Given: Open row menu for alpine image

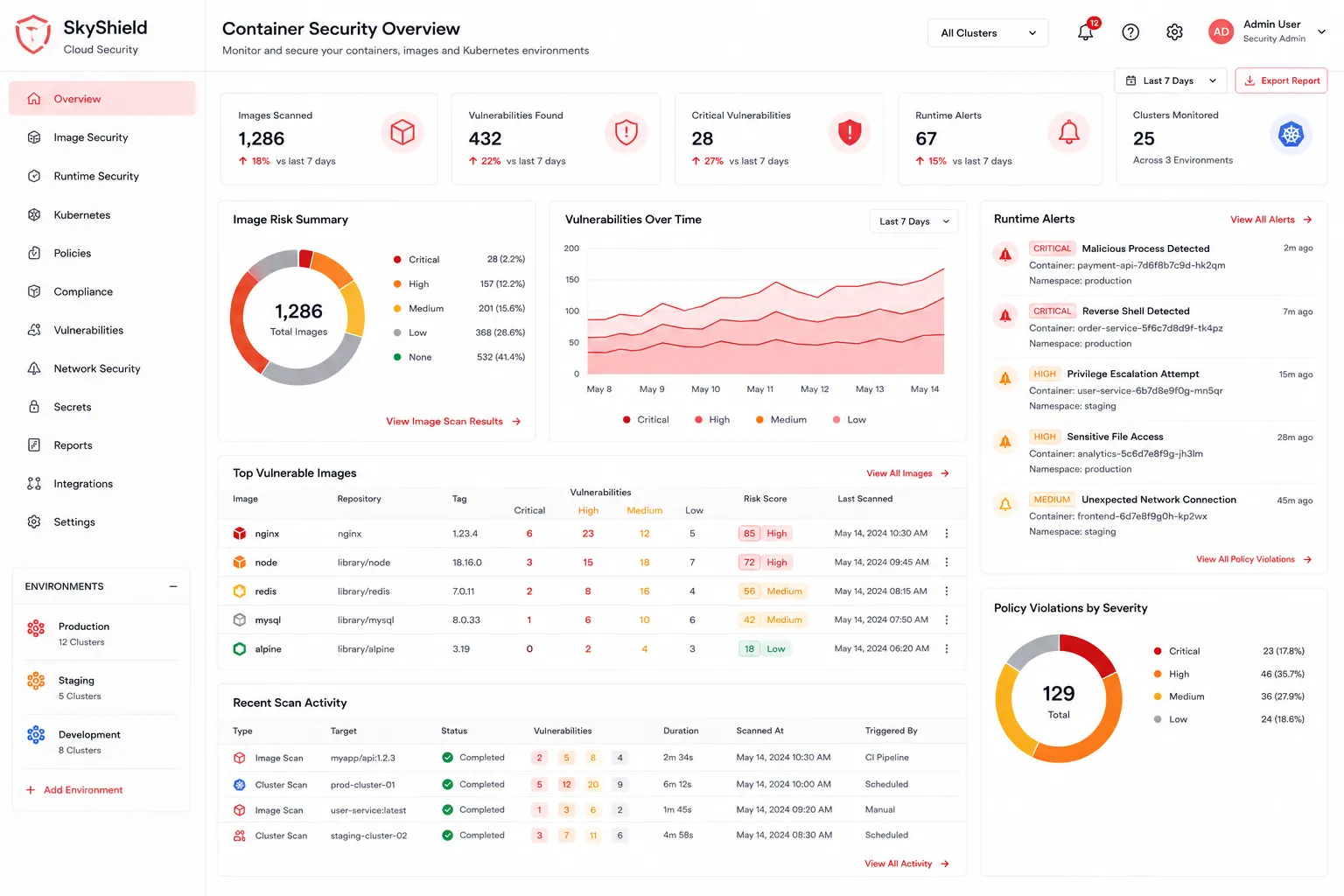Looking at the screenshot, I should (947, 648).
